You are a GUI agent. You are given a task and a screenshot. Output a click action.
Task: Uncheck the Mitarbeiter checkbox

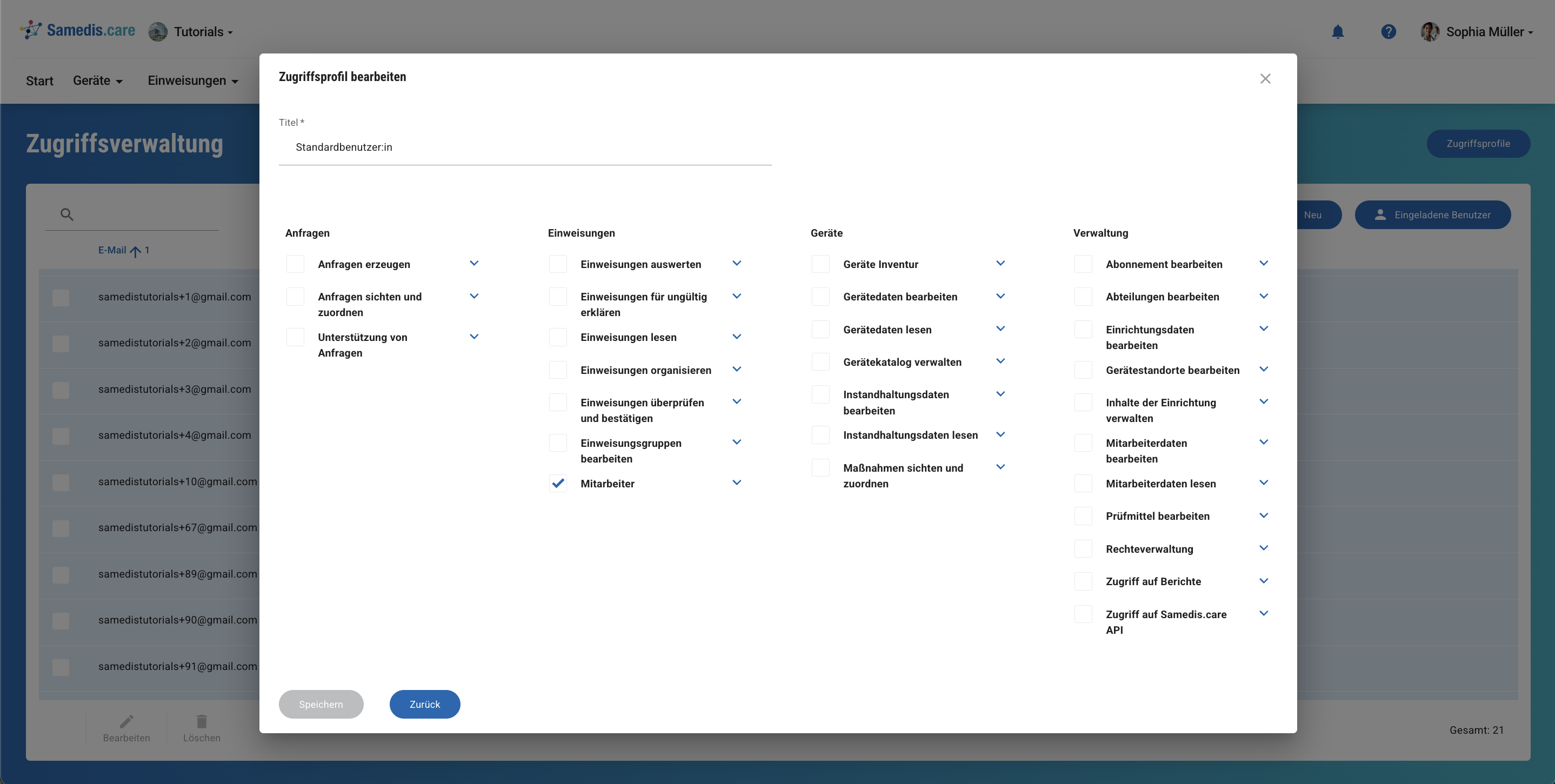(558, 484)
